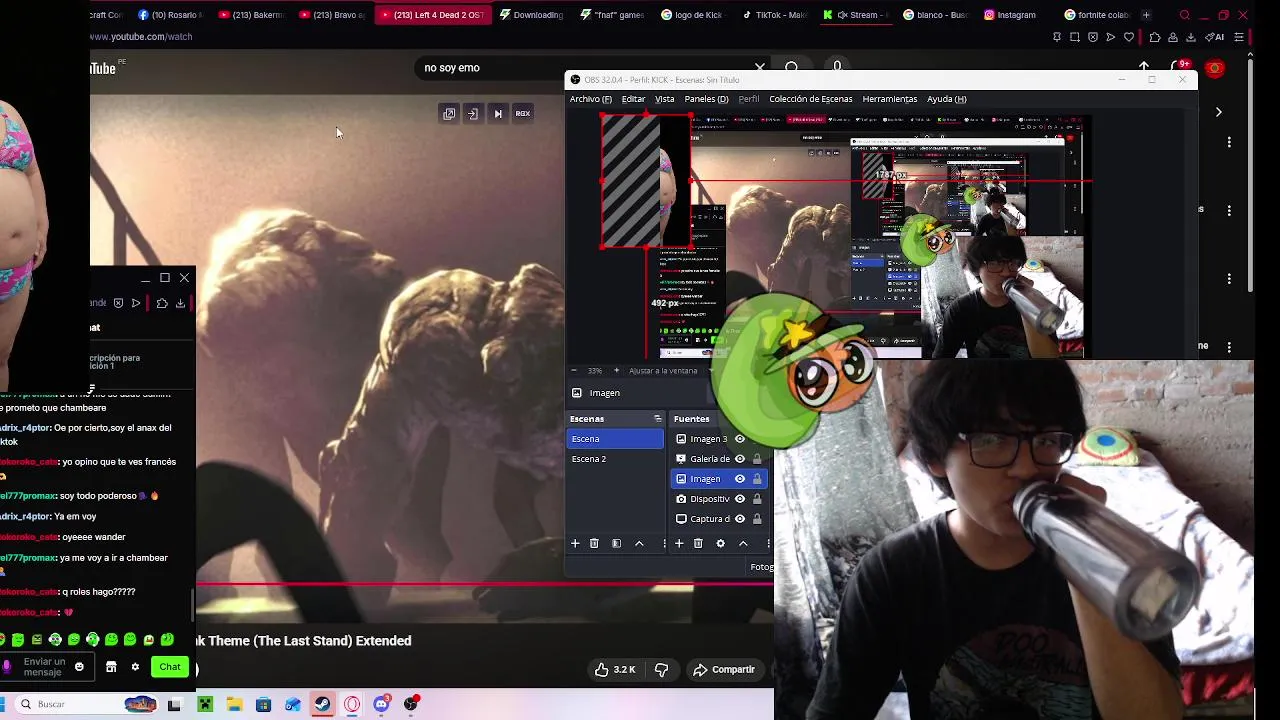1280x720 pixels.
Task: Clear the YouTube search field with X
Action: coord(759,68)
